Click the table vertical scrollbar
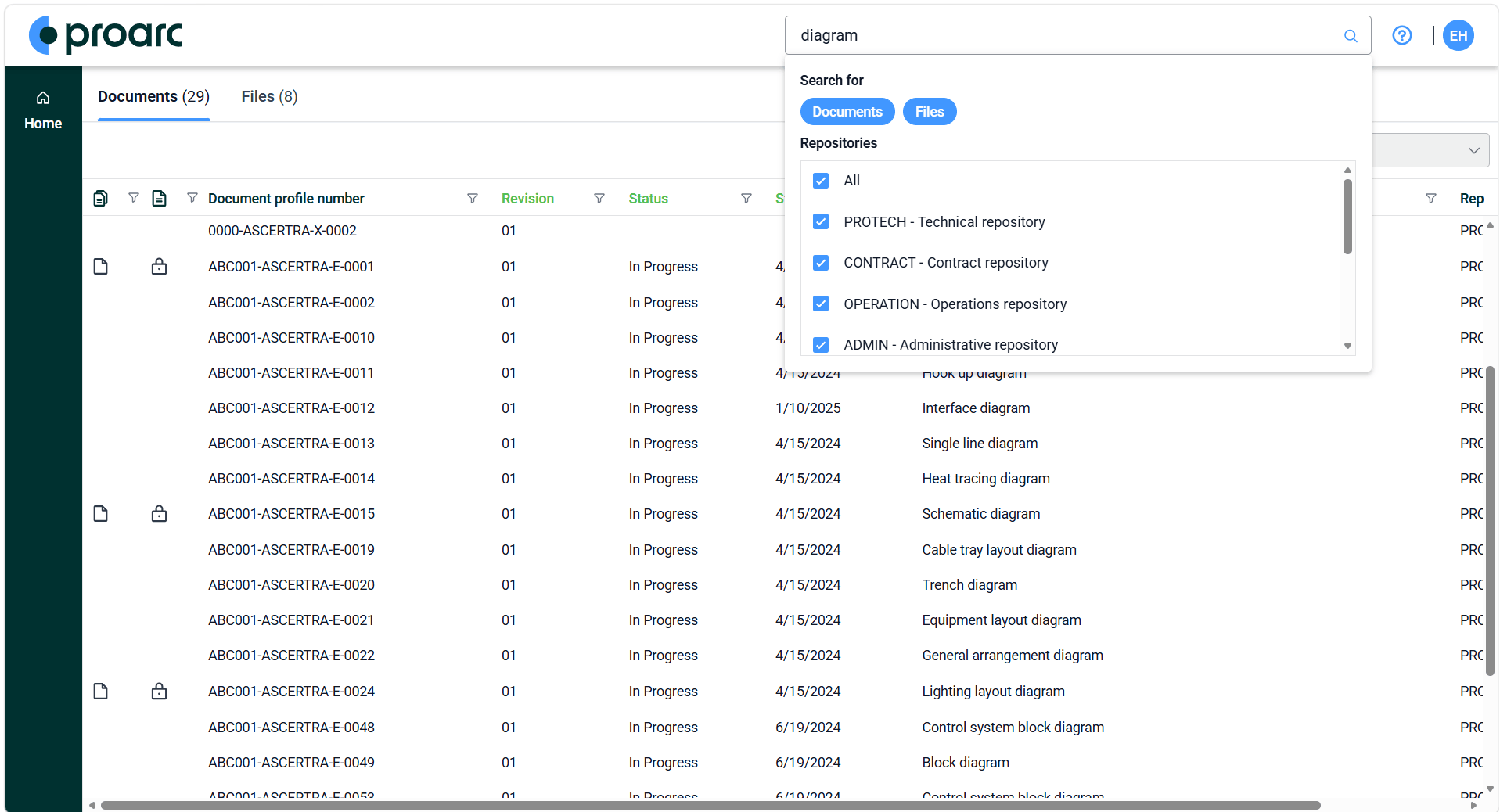 1490,520
